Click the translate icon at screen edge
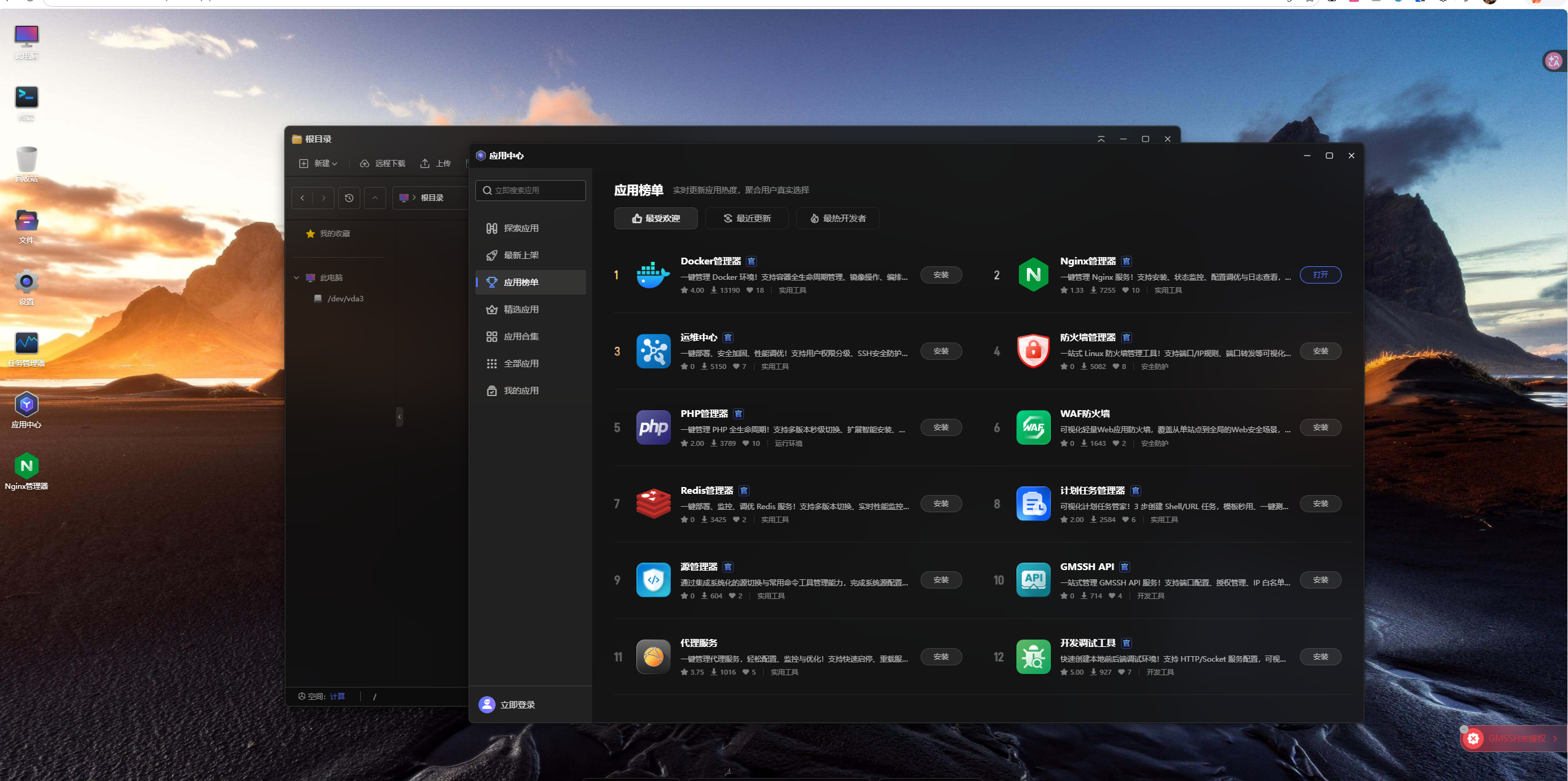Viewport: 1568px width, 781px height. [1554, 61]
